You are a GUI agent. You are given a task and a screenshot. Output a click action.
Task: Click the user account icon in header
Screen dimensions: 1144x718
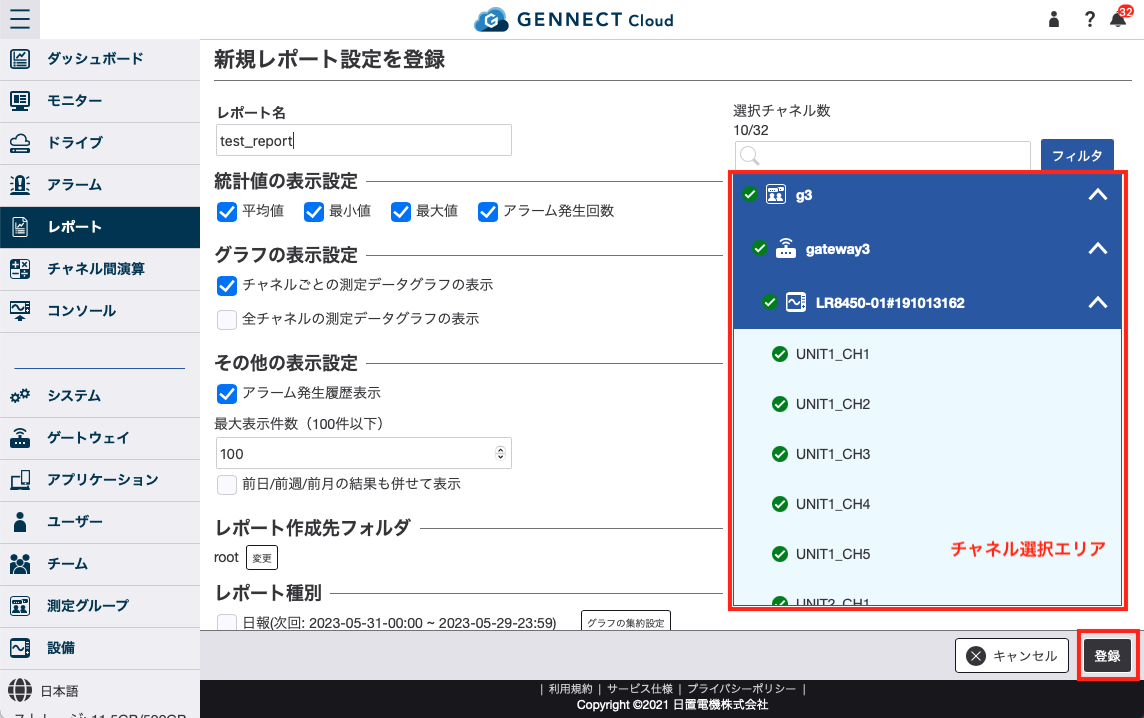[1053, 19]
